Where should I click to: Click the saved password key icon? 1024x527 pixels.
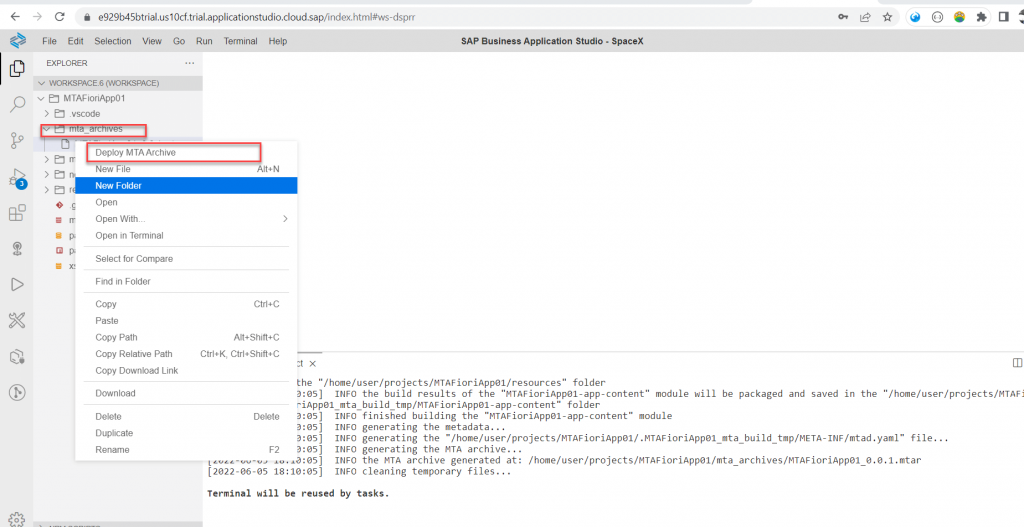pyautogui.click(x=843, y=17)
